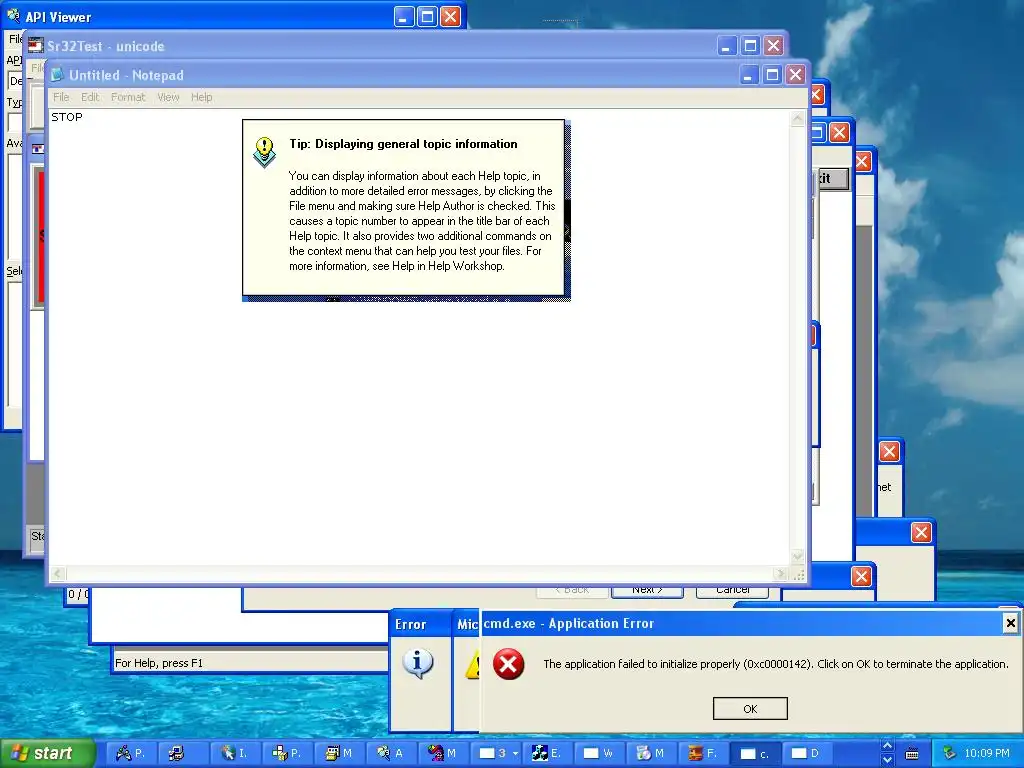Switch to taskbar item labeled F.
Screen dimensions: 1024x768
coord(704,754)
